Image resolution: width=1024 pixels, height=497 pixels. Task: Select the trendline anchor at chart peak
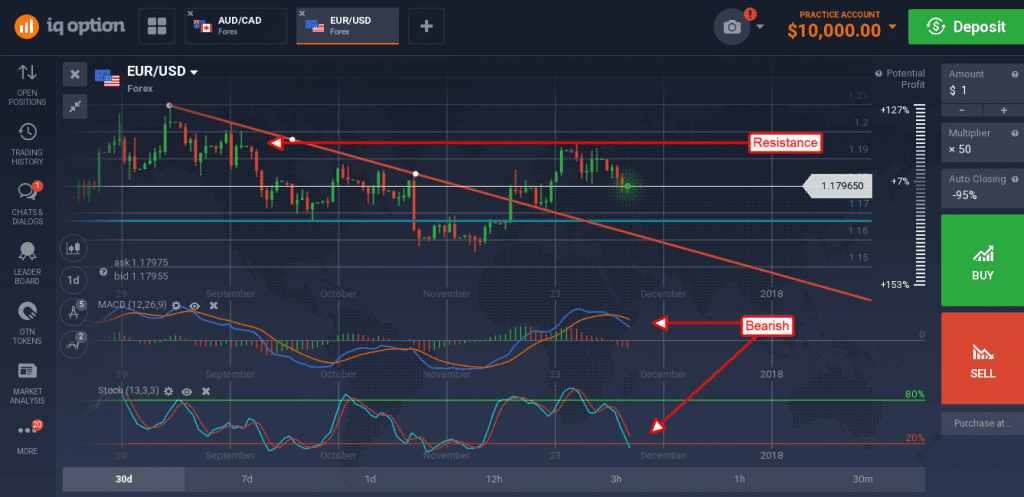pos(169,105)
